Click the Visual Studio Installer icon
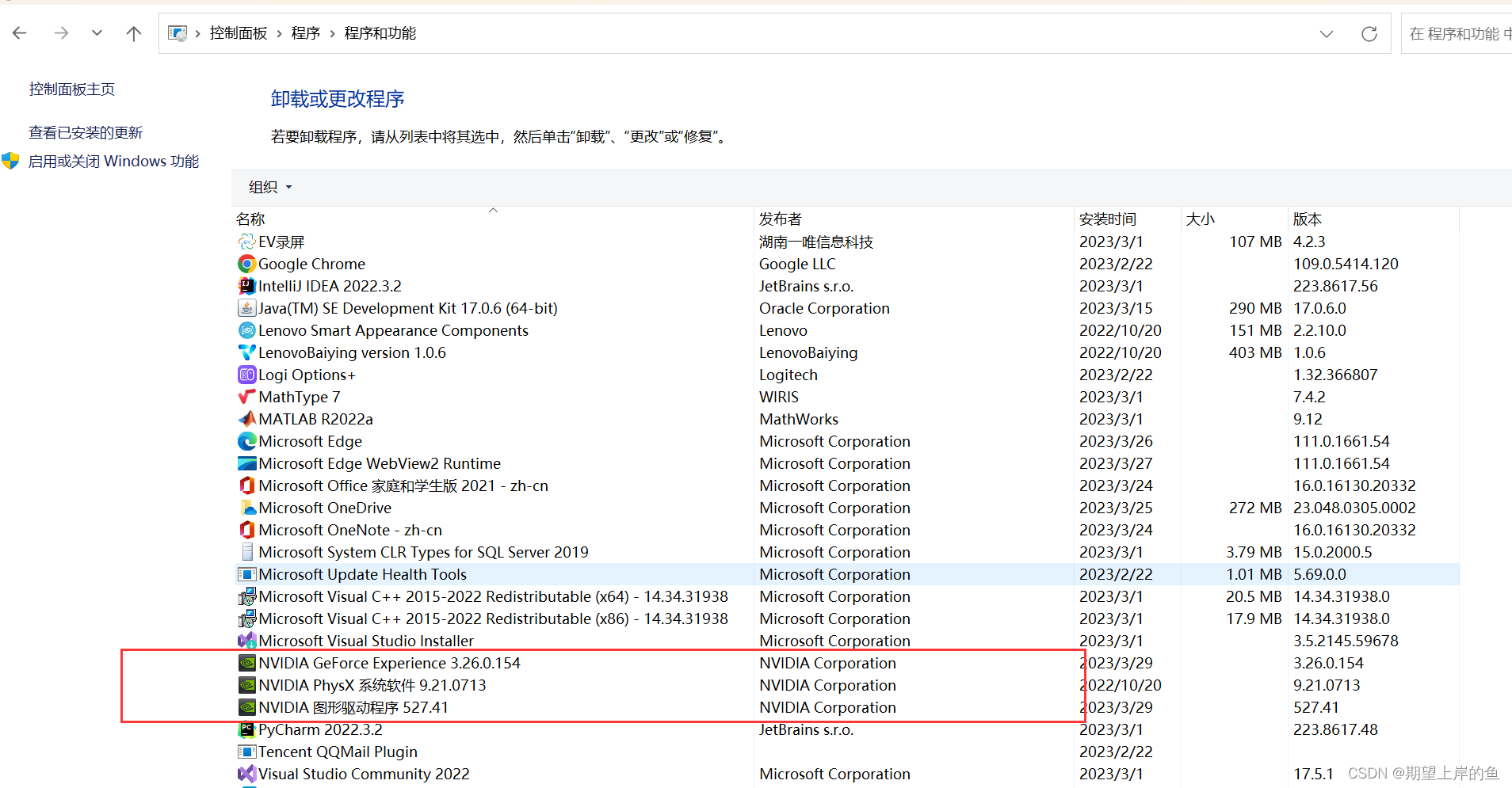The height and width of the screenshot is (788, 1512). click(x=247, y=641)
